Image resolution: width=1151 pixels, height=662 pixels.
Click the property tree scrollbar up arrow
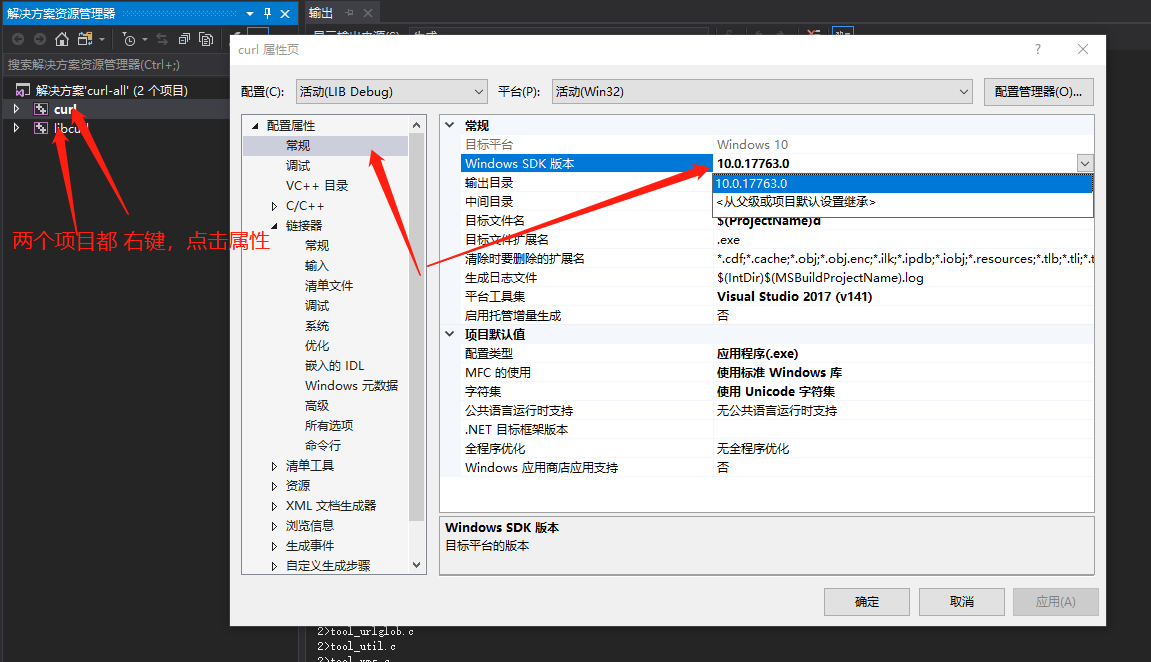[417, 126]
